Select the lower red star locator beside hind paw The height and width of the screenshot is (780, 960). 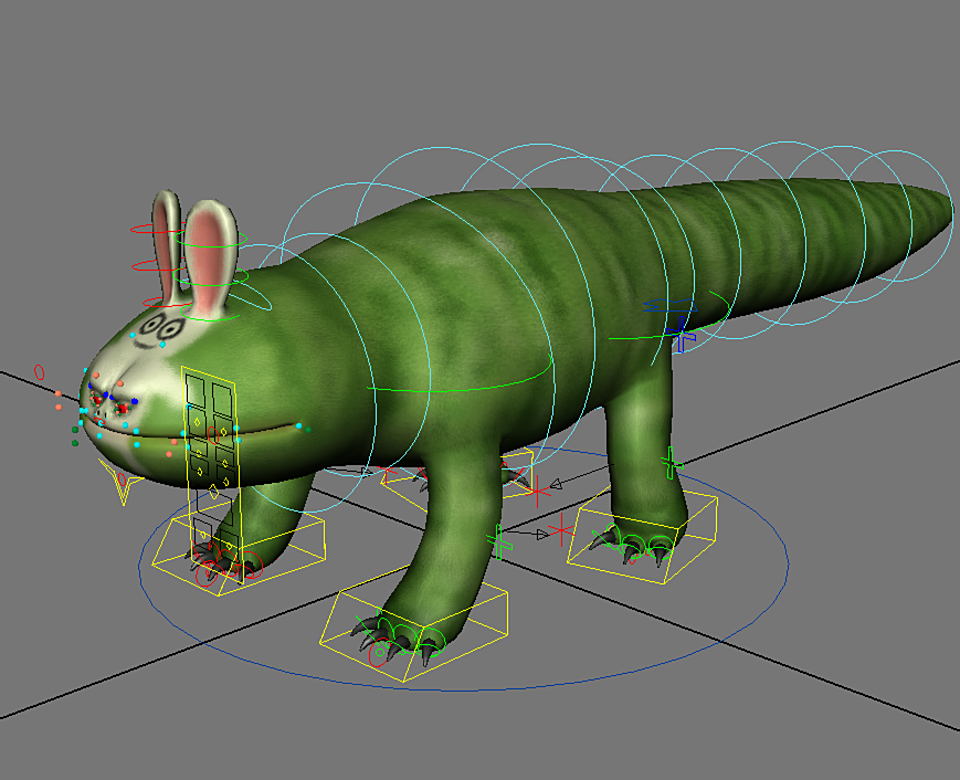click(x=560, y=531)
